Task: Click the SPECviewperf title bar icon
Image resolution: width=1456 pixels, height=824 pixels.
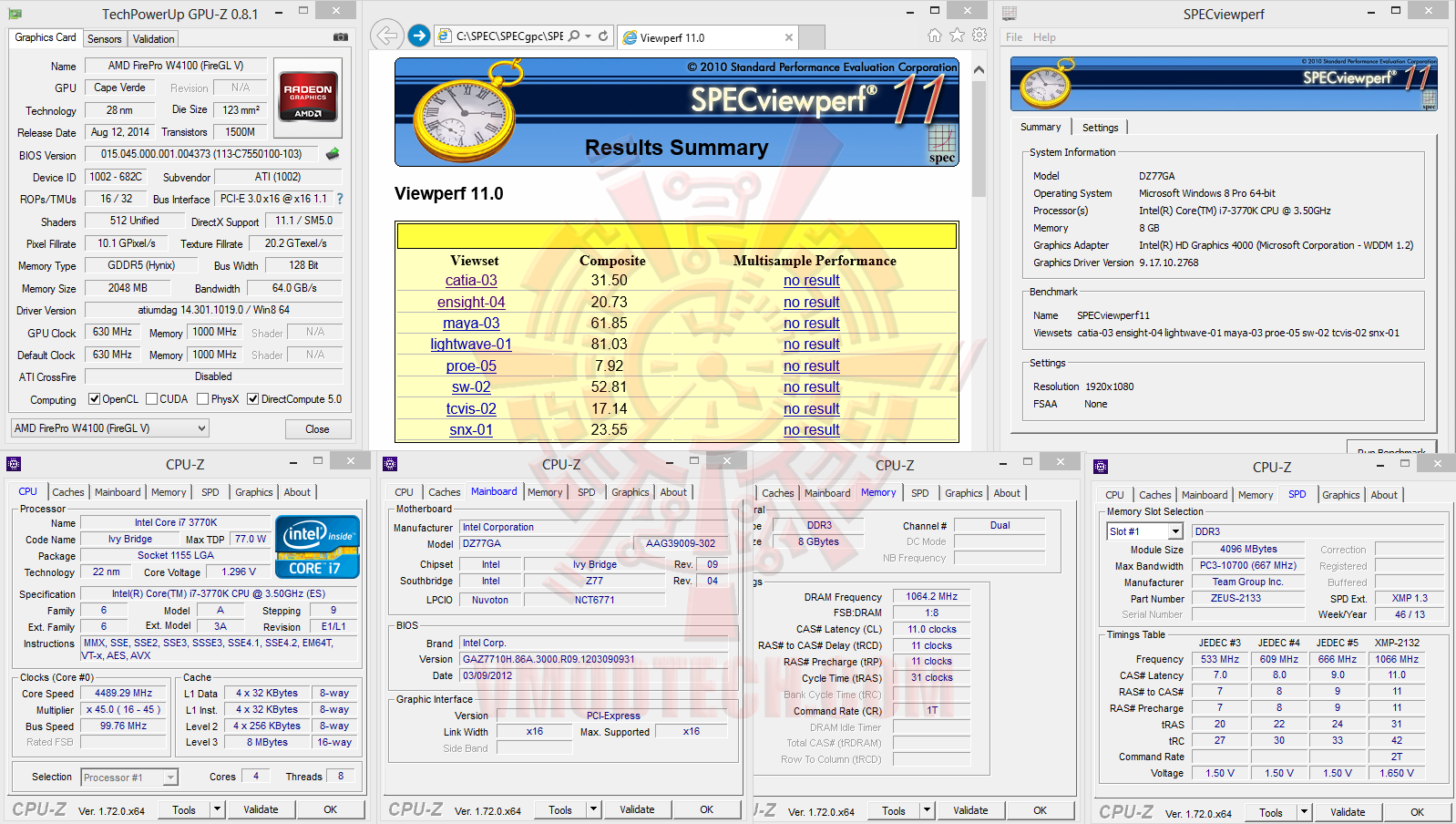Action: (x=1010, y=14)
